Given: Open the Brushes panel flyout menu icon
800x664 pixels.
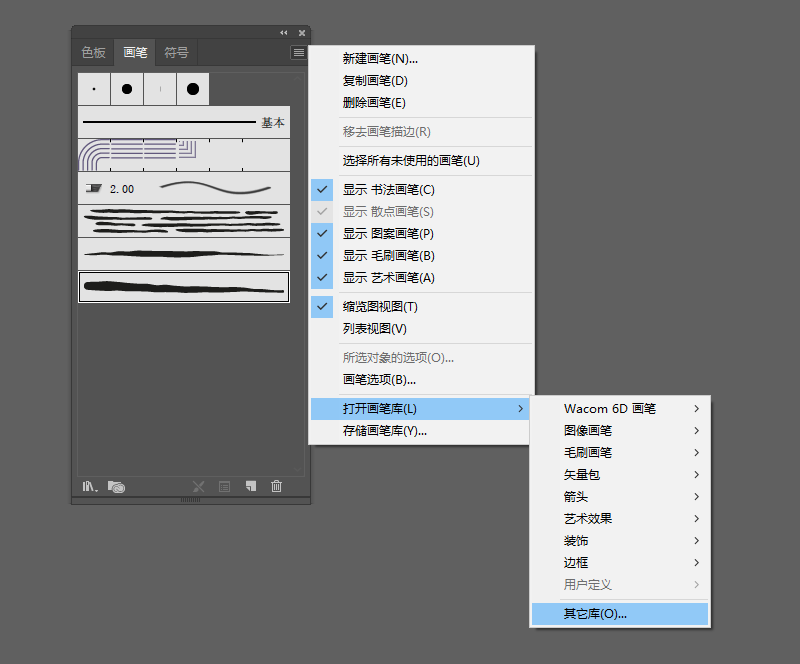Looking at the screenshot, I should tap(298, 53).
